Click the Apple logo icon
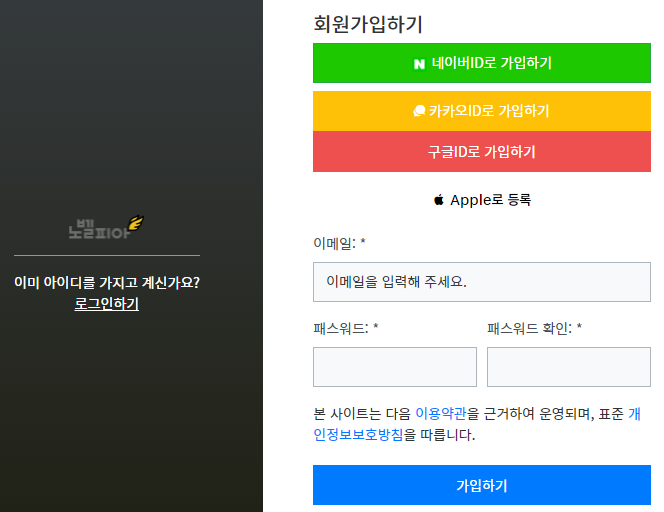 (439, 199)
